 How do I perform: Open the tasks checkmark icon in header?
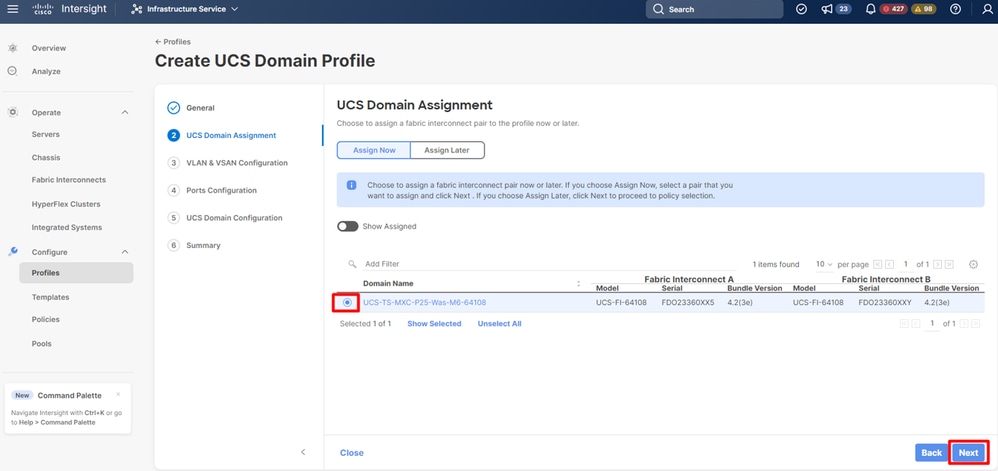click(x=802, y=9)
